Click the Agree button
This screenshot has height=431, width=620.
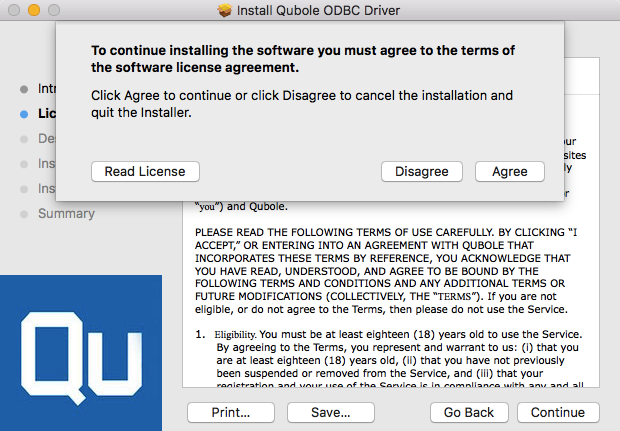pyautogui.click(x=510, y=172)
